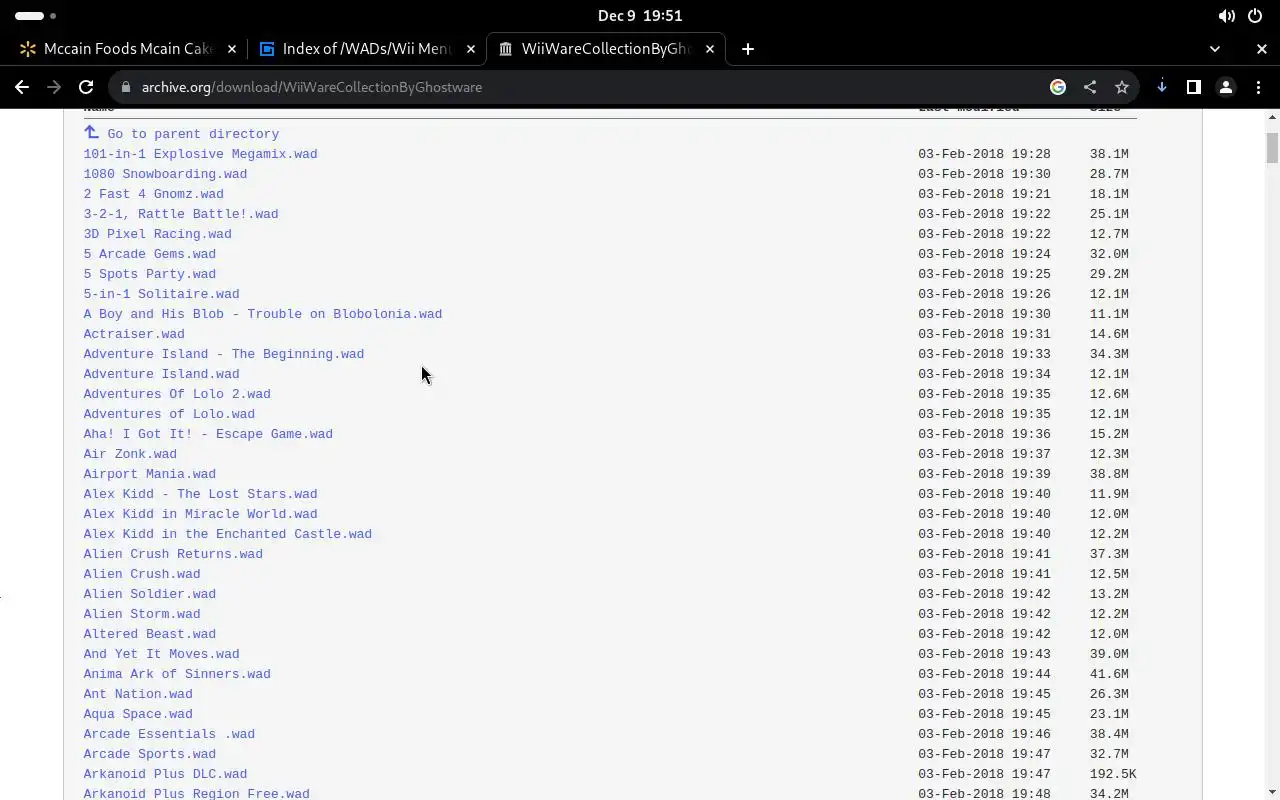1280x800 pixels.
Task: Open Anima Ark of Sinners.wad
Action: pos(177,674)
